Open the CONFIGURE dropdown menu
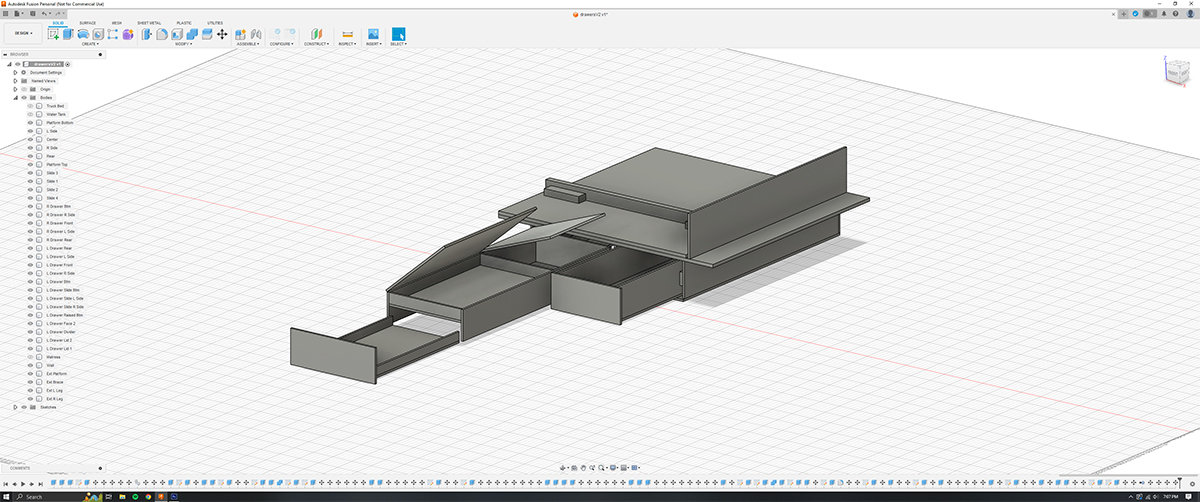 (281, 44)
